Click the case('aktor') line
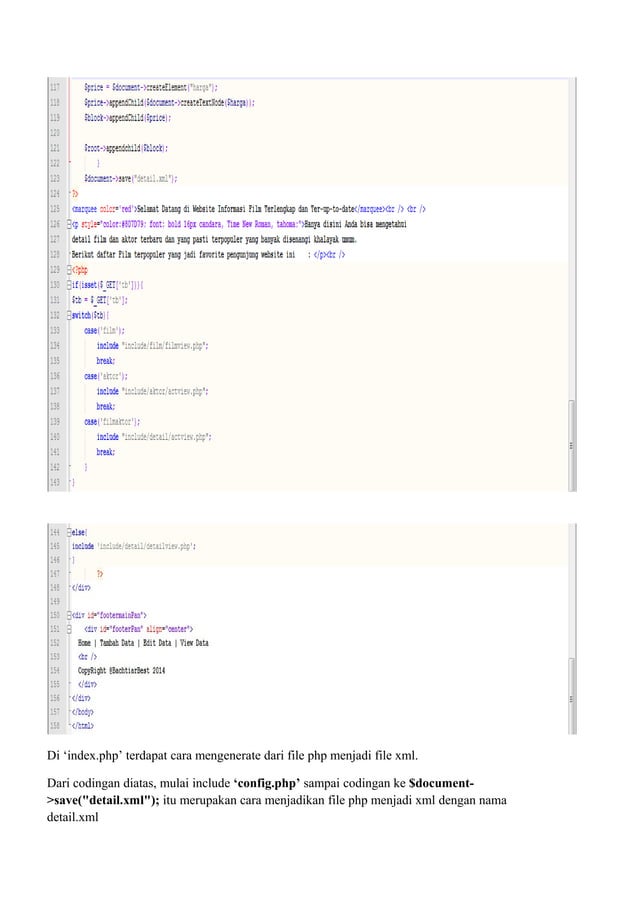The width and height of the screenshot is (638, 903). [106, 376]
